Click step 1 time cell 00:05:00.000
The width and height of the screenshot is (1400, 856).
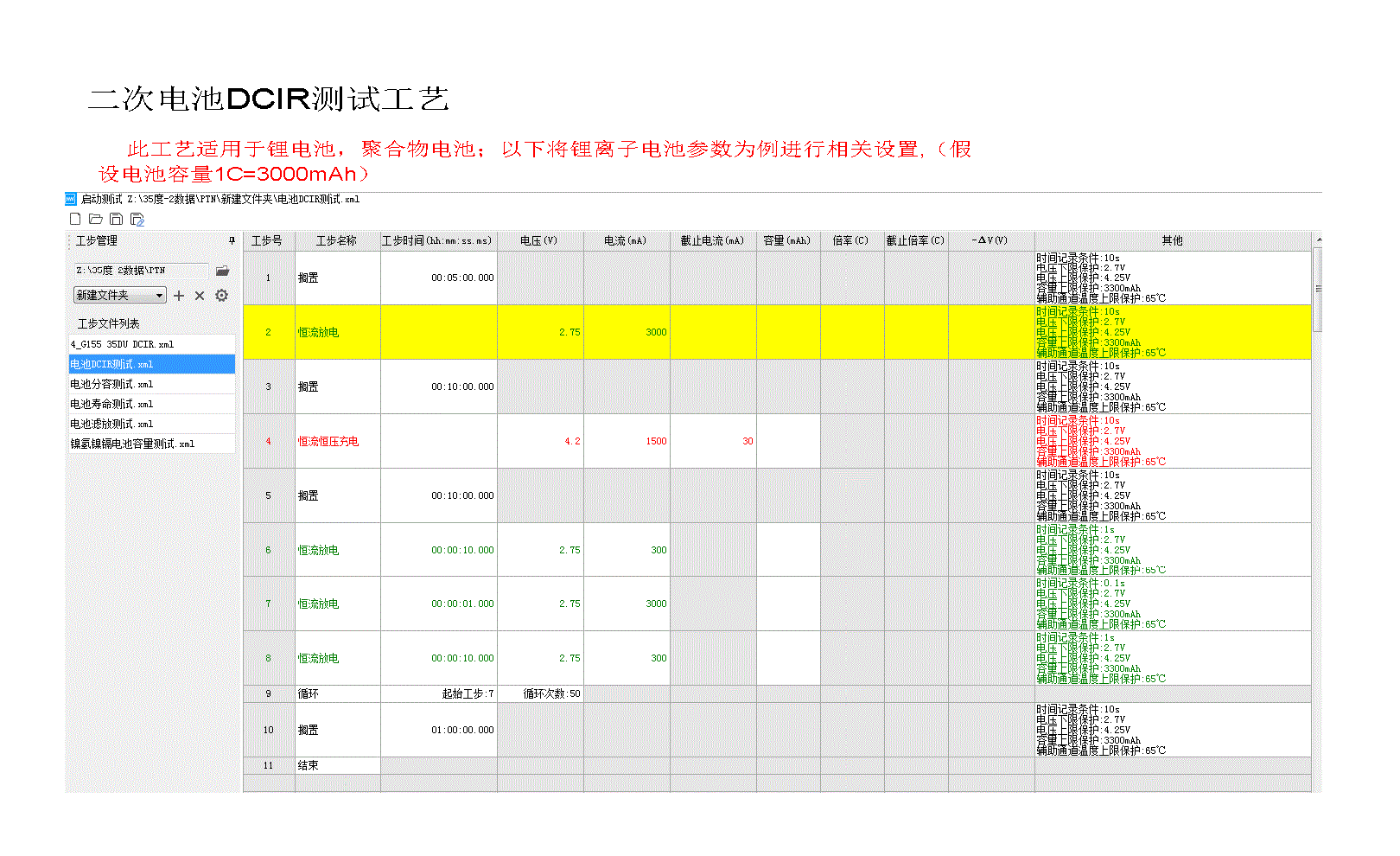point(438,278)
